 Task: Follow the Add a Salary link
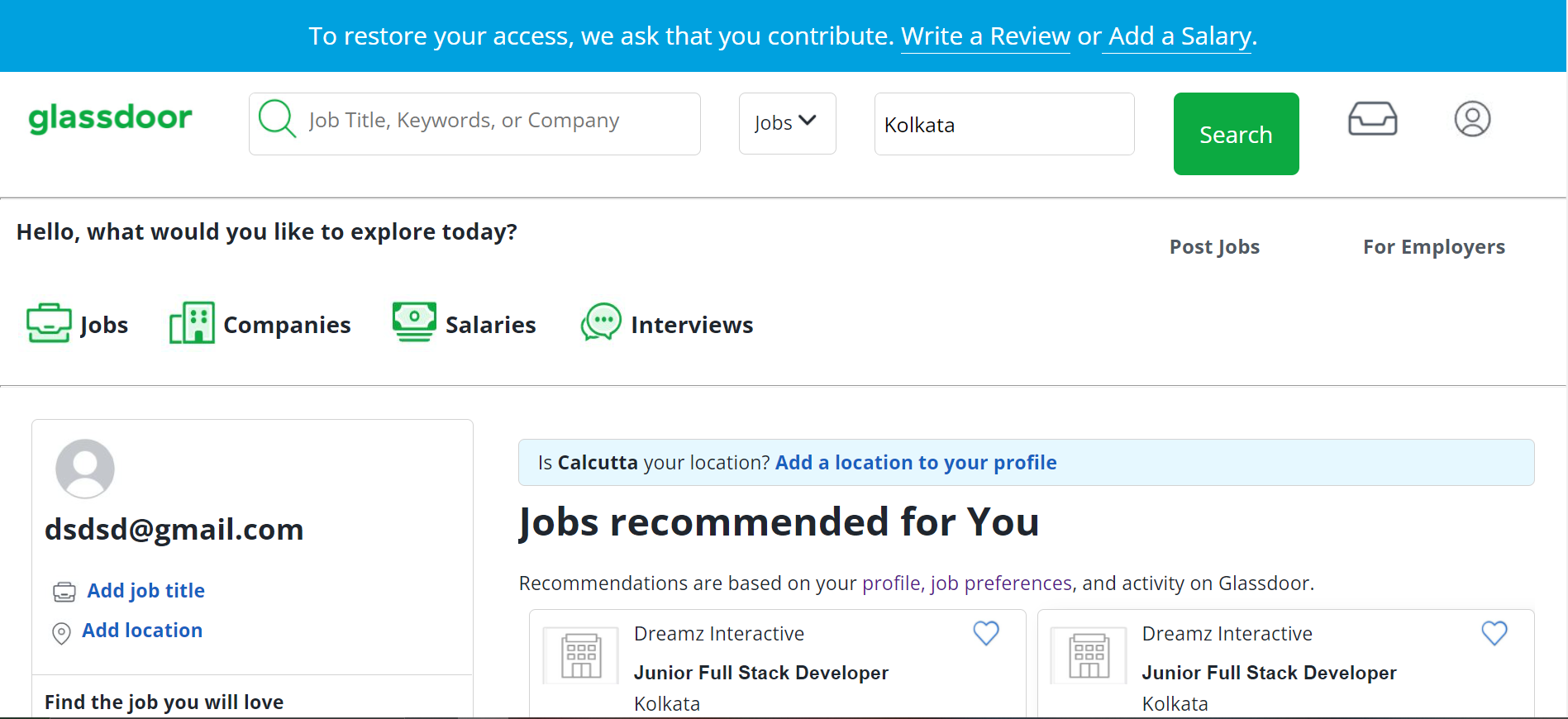click(x=1180, y=36)
